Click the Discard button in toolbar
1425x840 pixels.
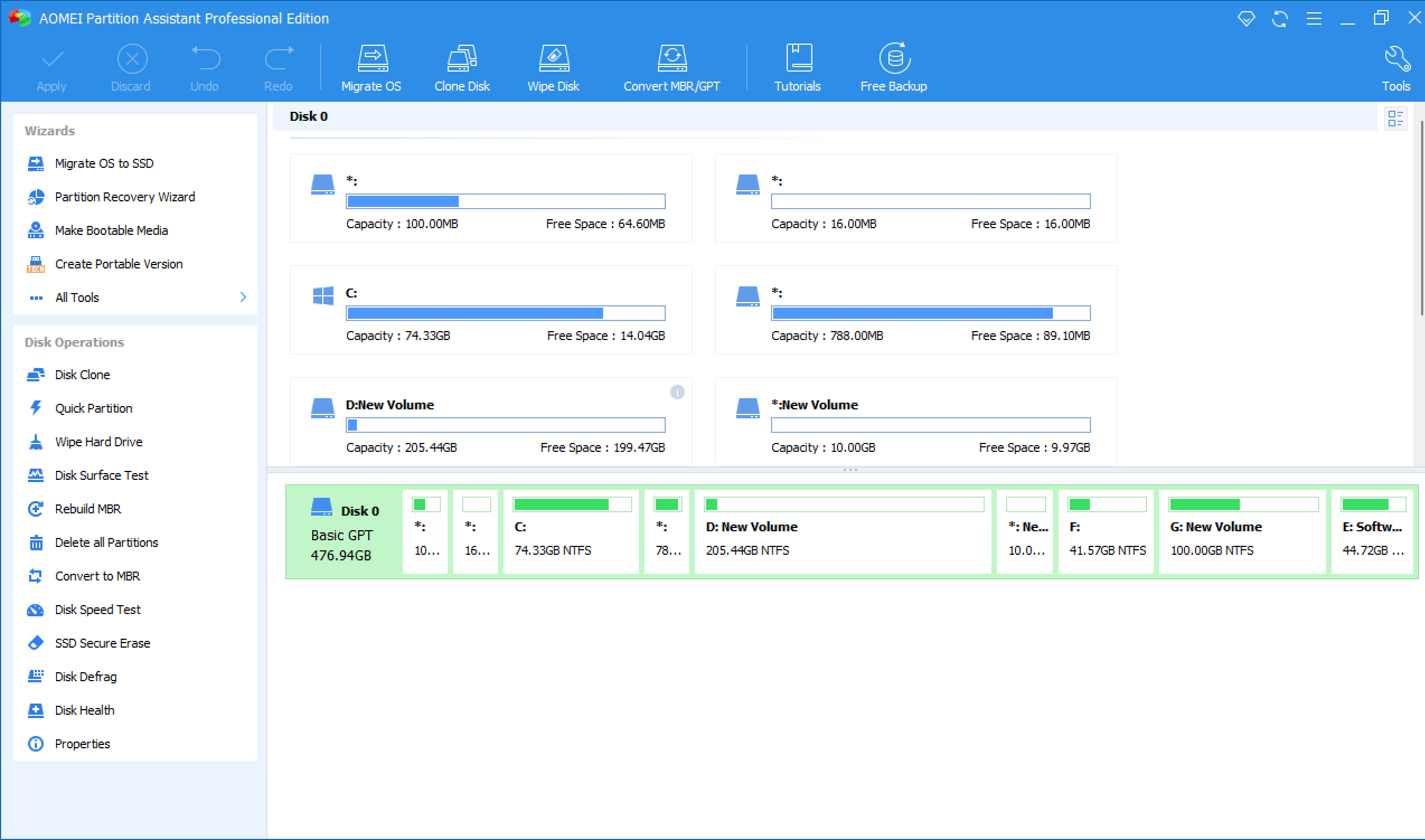130,66
